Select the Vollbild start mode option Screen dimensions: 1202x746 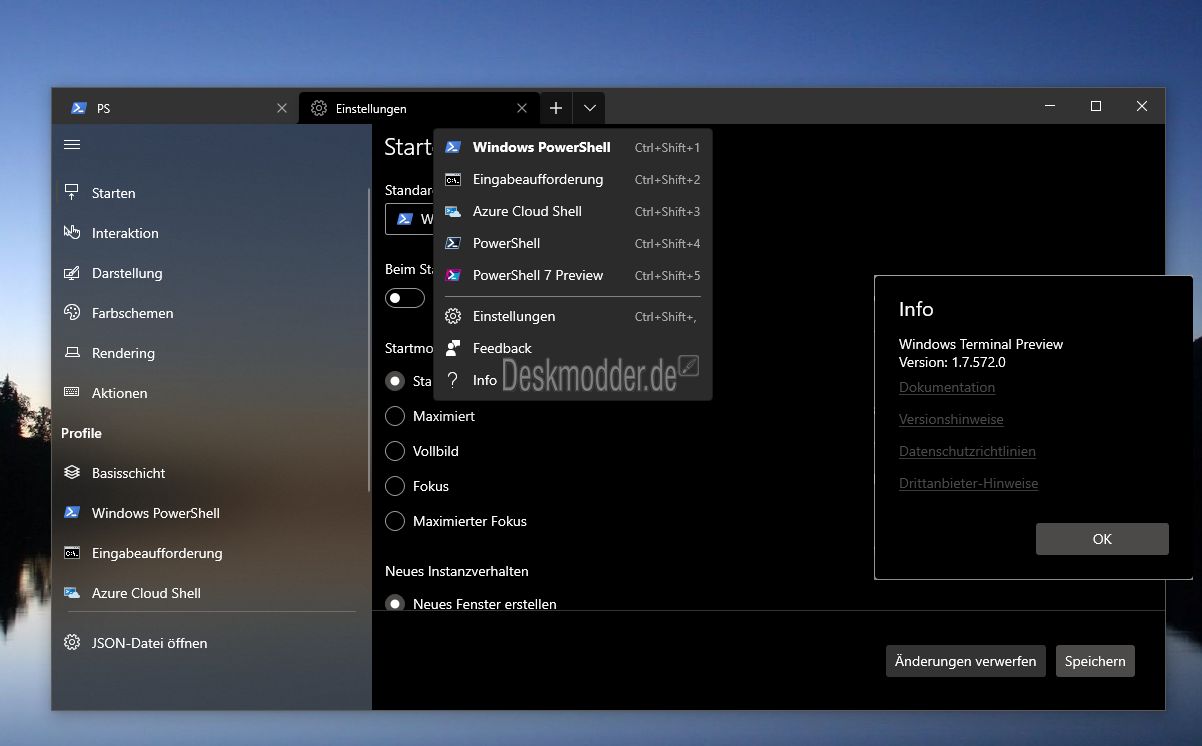click(x=395, y=451)
